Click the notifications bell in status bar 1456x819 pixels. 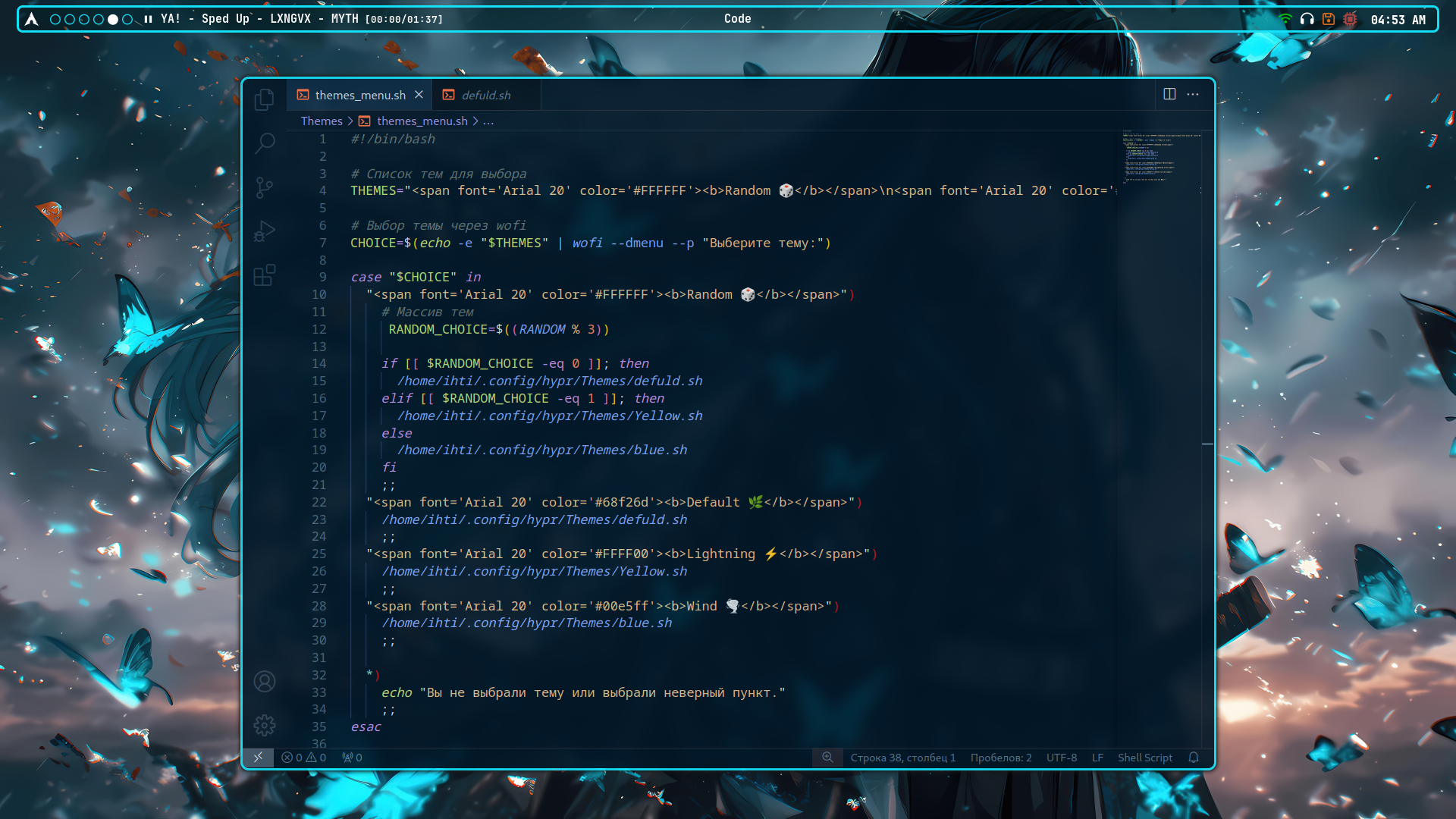click(1193, 758)
